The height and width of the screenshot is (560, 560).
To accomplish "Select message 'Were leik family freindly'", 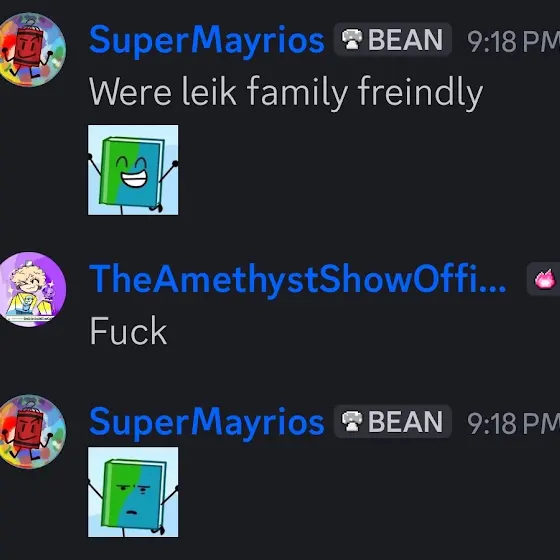I will pos(286,92).
